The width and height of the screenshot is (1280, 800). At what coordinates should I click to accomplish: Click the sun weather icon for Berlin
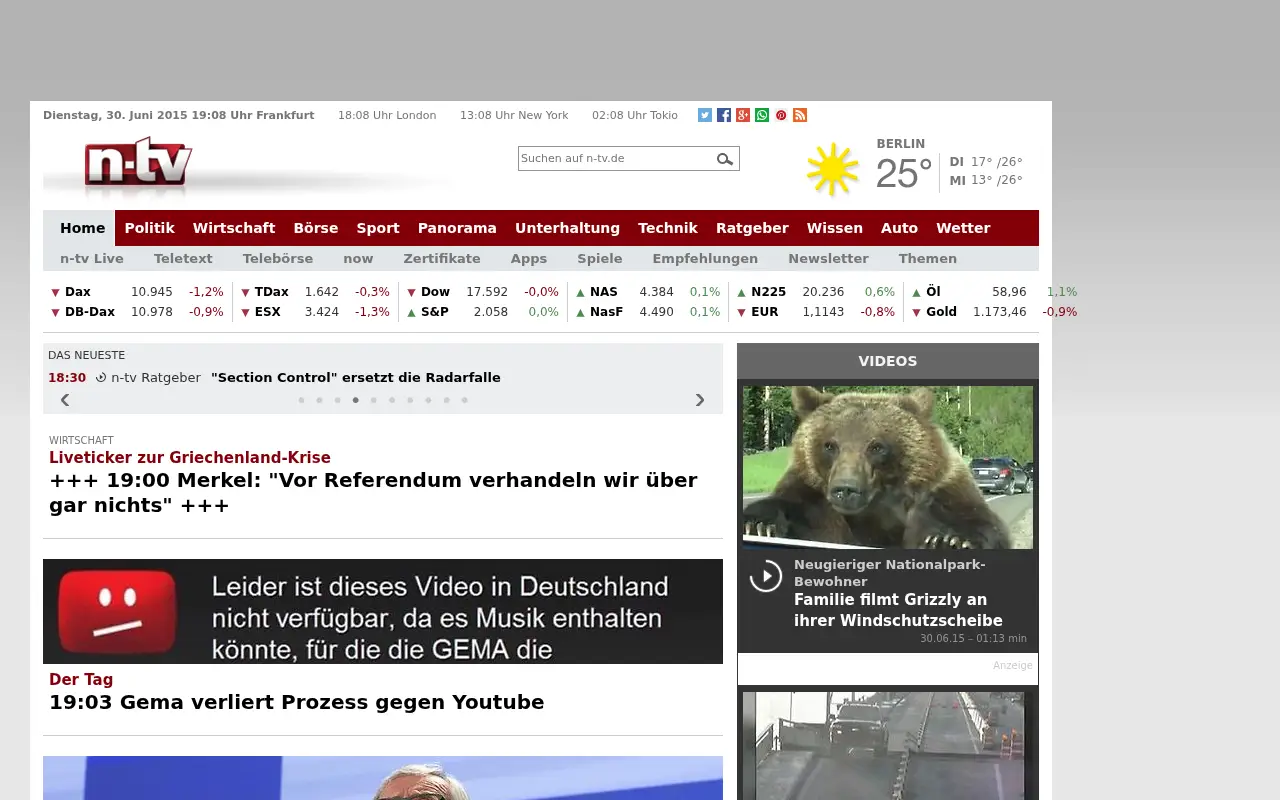tap(833, 170)
